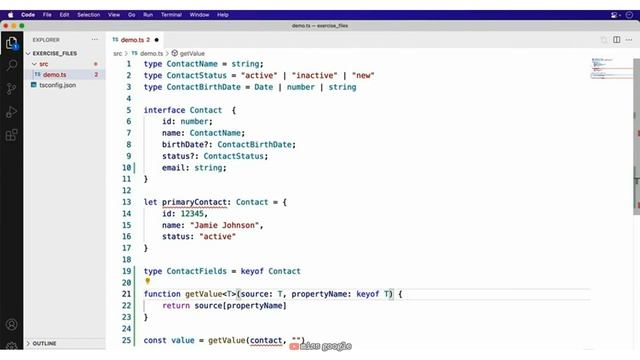The image size is (640, 360).
Task: Click the code minimap overview
Action: coord(611,69)
